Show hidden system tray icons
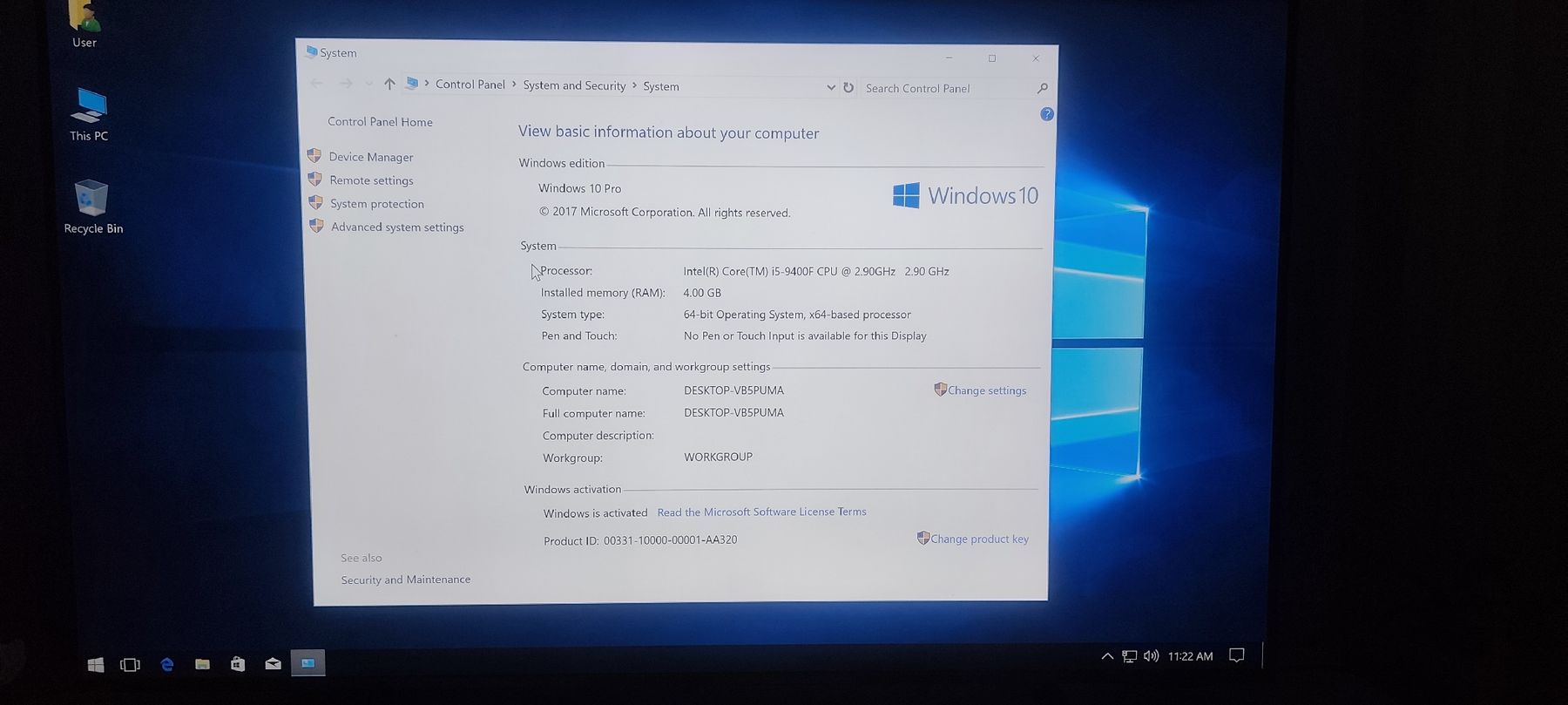The width and height of the screenshot is (1568, 705). pos(1107,656)
